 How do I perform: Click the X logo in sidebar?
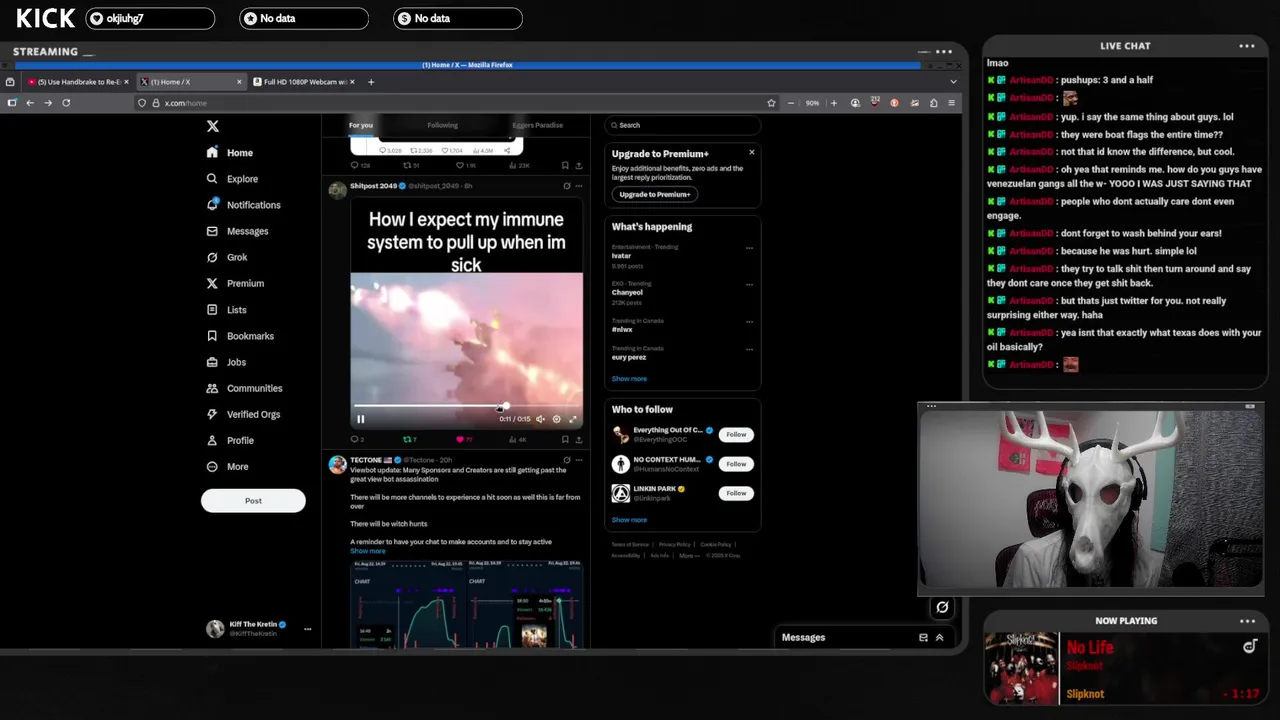pos(212,126)
